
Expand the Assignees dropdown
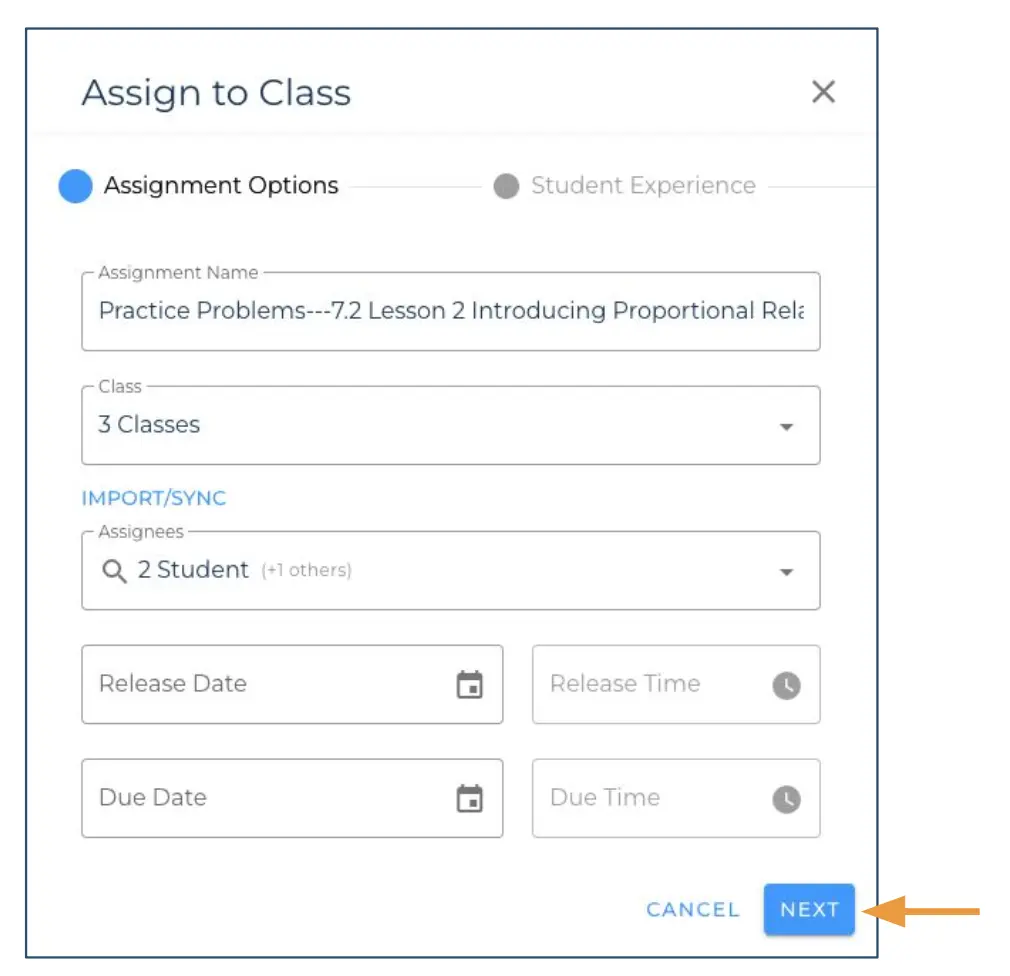tap(450, 570)
